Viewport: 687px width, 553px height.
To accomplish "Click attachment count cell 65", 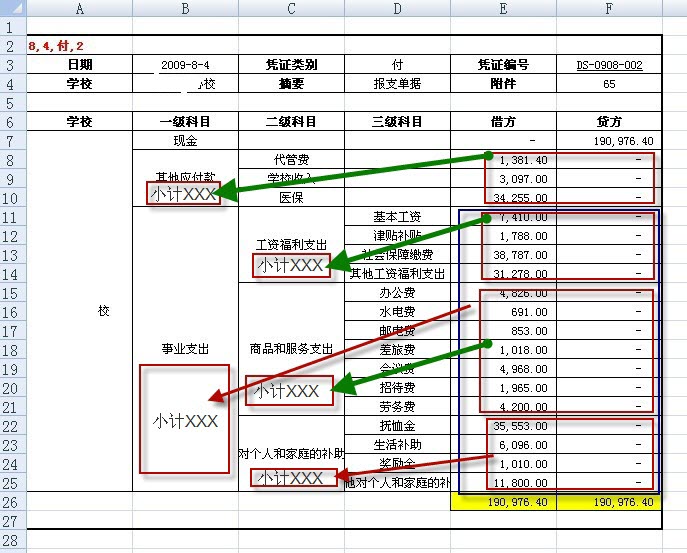I will click(609, 84).
